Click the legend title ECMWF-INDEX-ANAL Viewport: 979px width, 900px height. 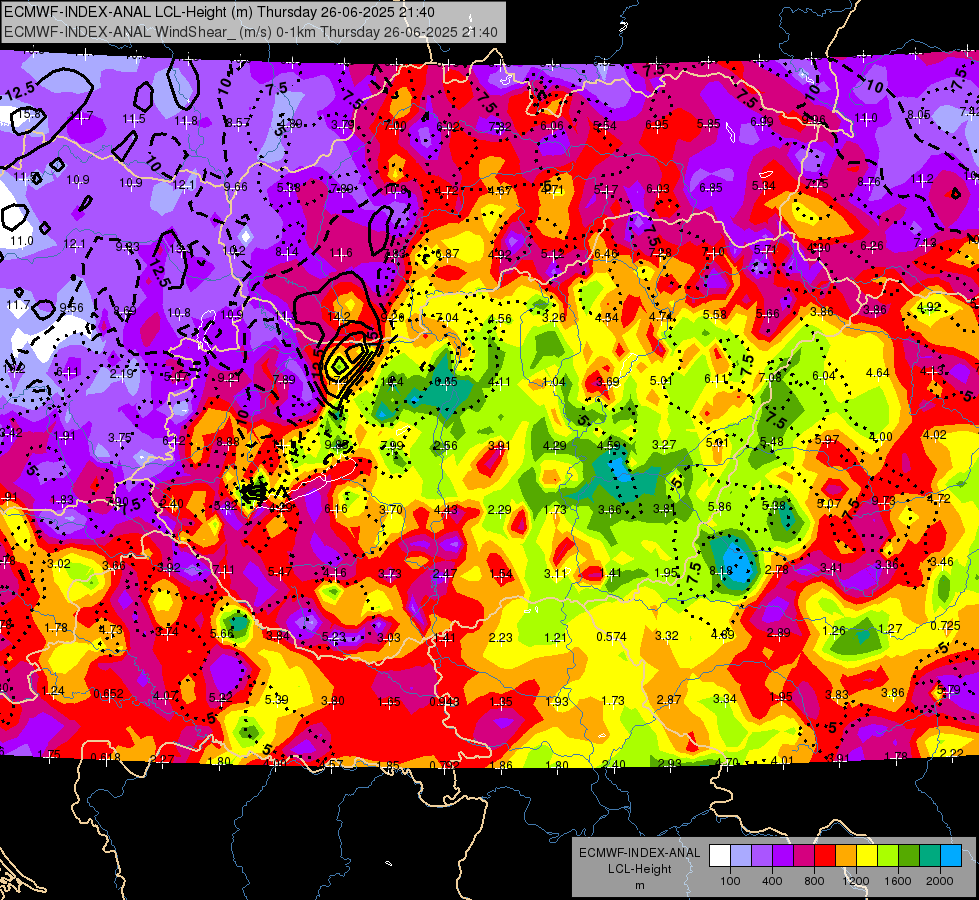[639, 853]
